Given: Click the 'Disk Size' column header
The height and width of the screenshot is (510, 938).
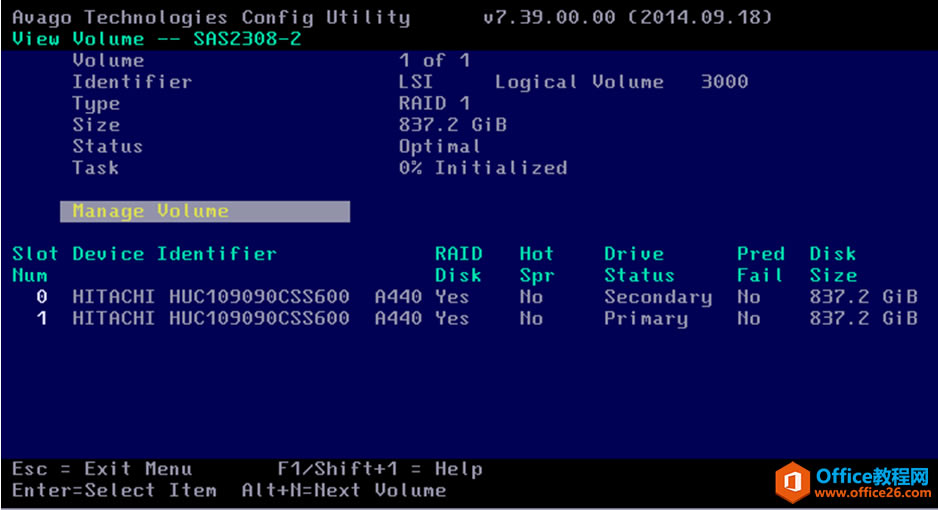Looking at the screenshot, I should [833, 265].
